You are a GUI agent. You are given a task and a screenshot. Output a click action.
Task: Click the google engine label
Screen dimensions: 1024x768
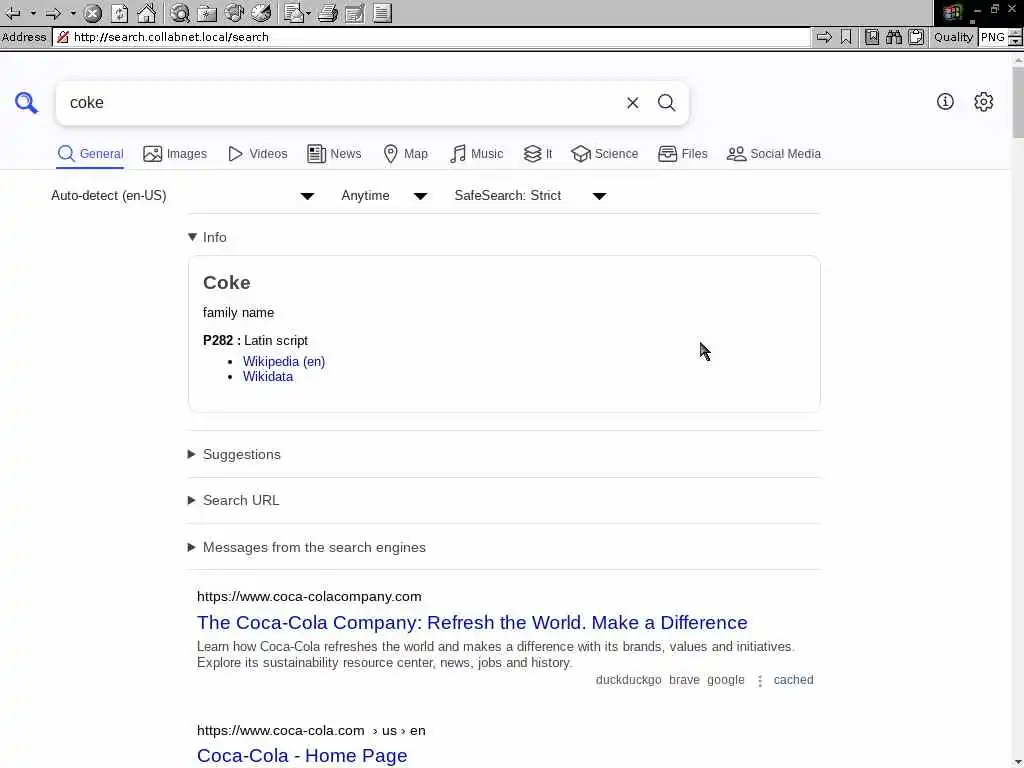point(726,680)
